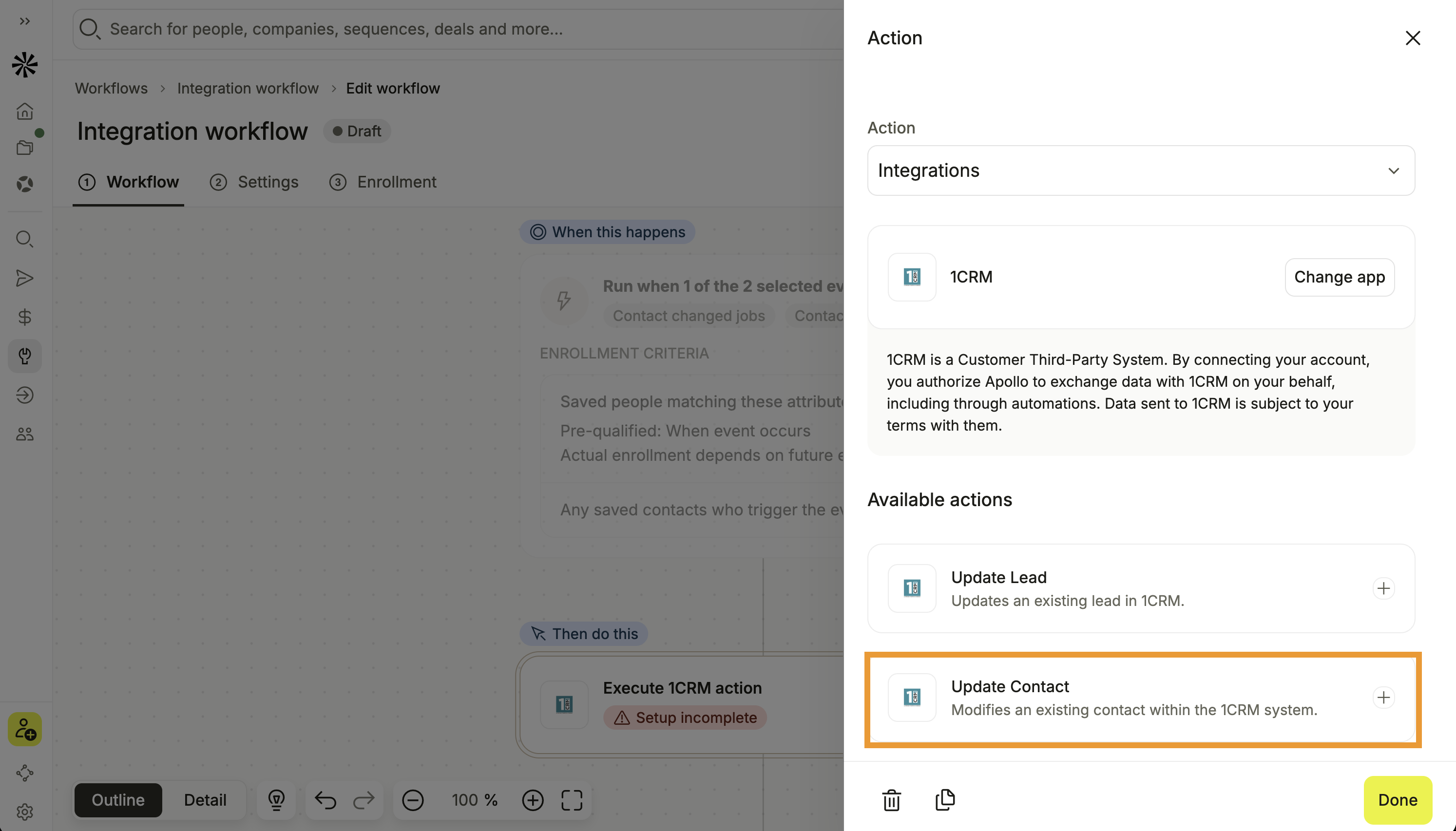
Task: Open the Deals dollar icon
Action: point(24,317)
